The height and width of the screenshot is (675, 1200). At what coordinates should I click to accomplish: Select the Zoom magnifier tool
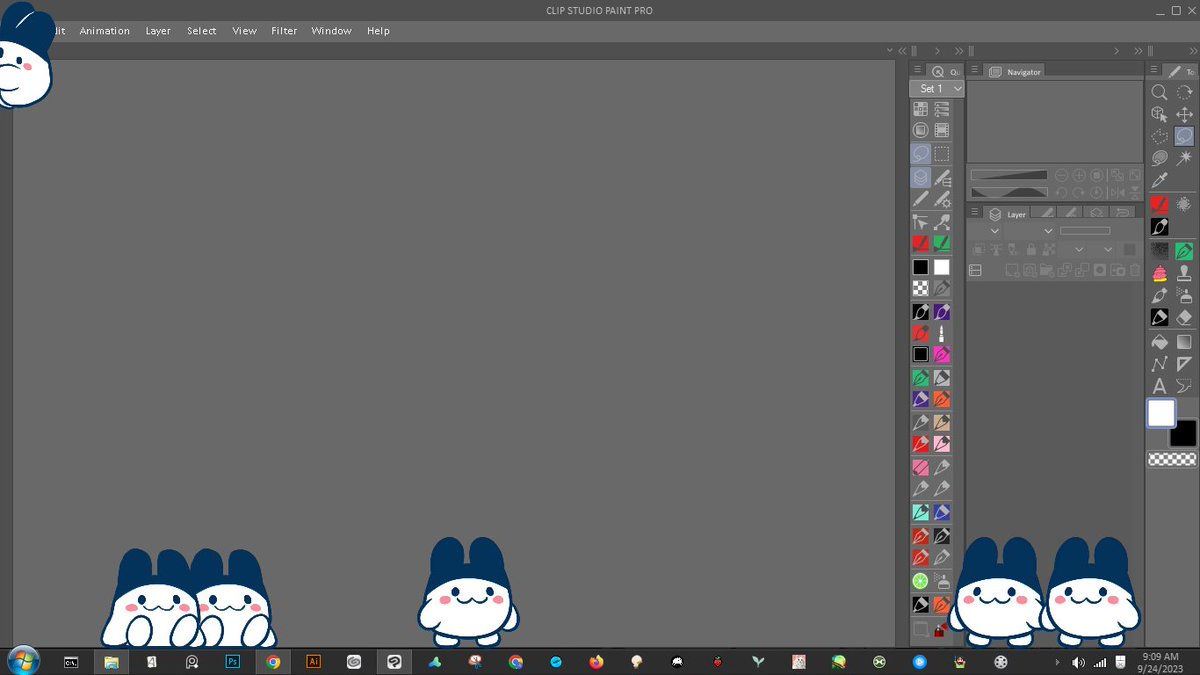pos(1159,92)
